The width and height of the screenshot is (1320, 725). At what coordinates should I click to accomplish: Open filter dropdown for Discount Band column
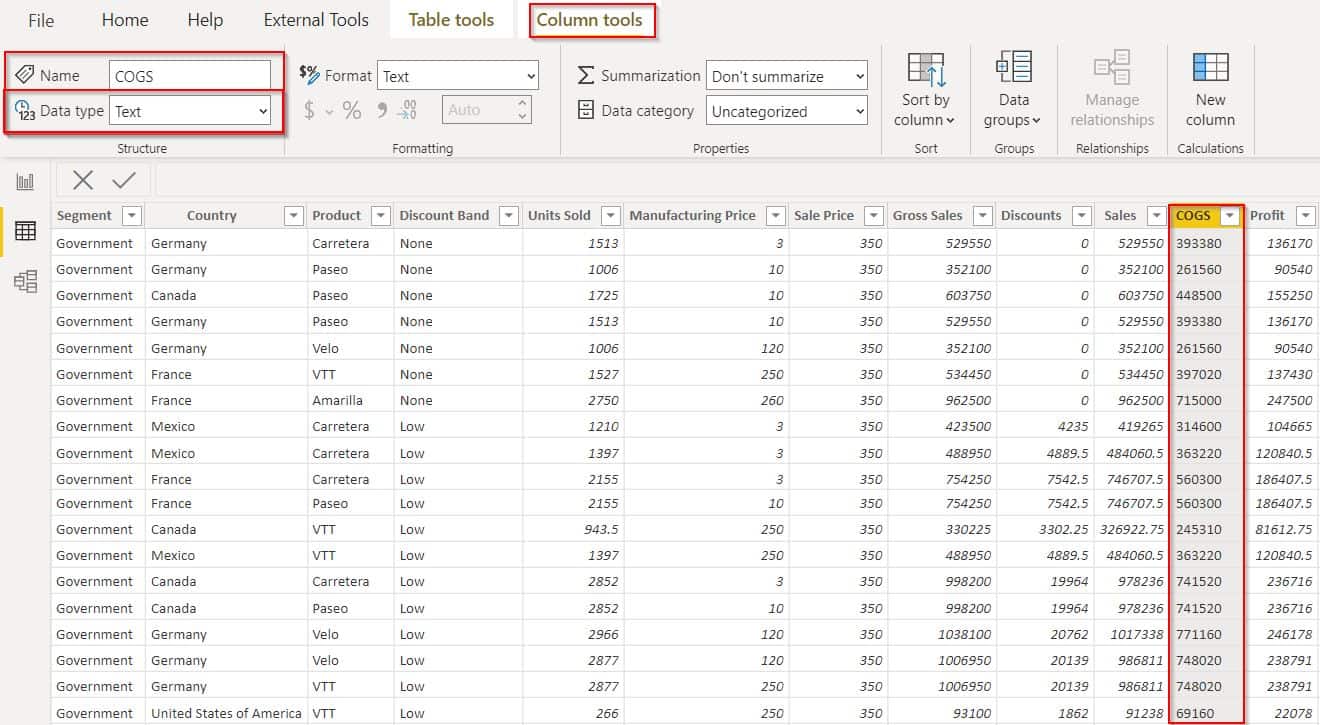tap(509, 216)
